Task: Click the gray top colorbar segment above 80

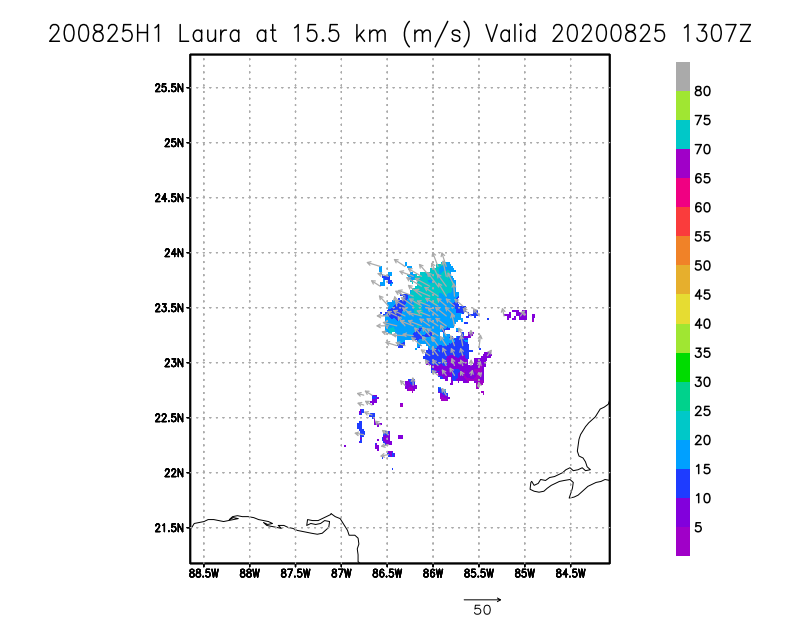Action: point(683,77)
